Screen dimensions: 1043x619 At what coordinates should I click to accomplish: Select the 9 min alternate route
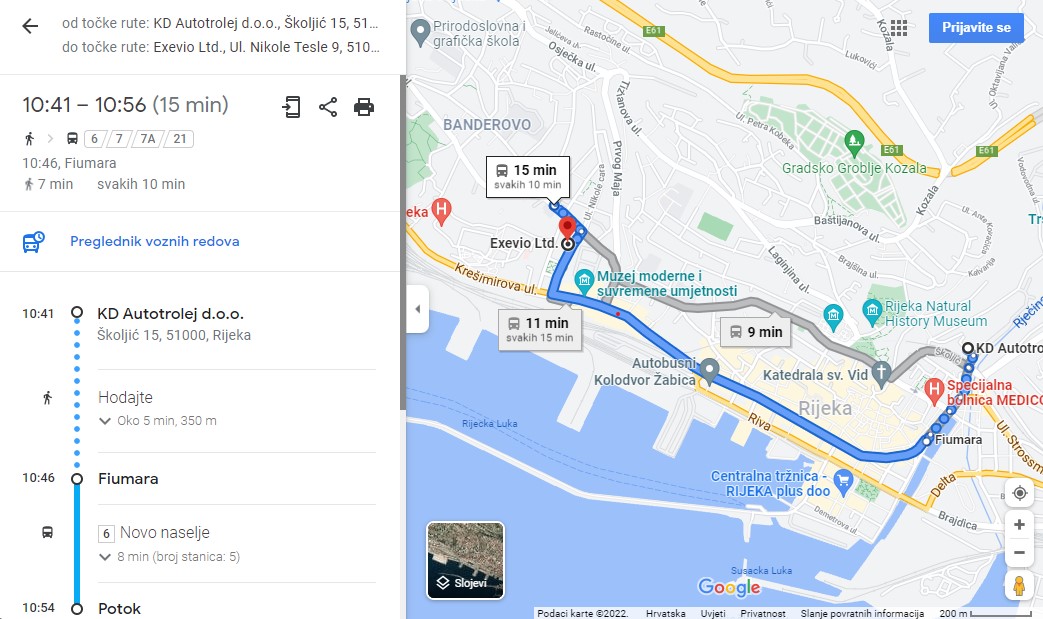[756, 332]
